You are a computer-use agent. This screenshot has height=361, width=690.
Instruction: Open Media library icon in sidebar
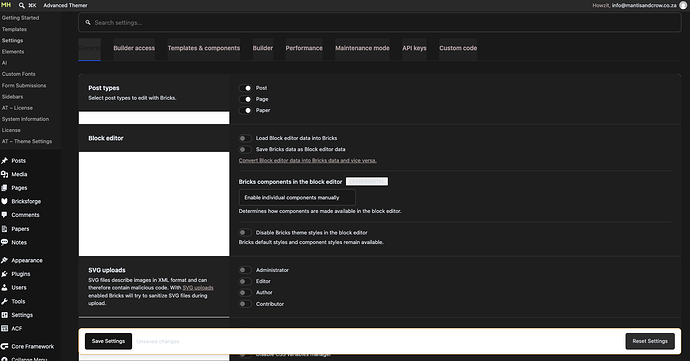click(x=4, y=174)
